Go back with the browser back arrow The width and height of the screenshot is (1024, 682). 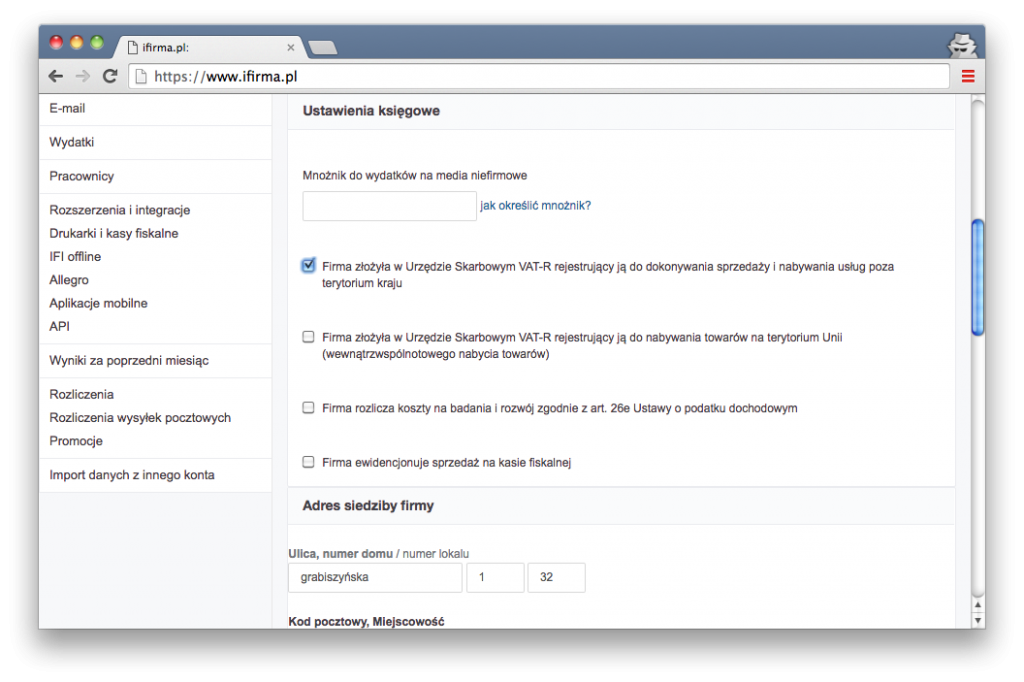[56, 76]
